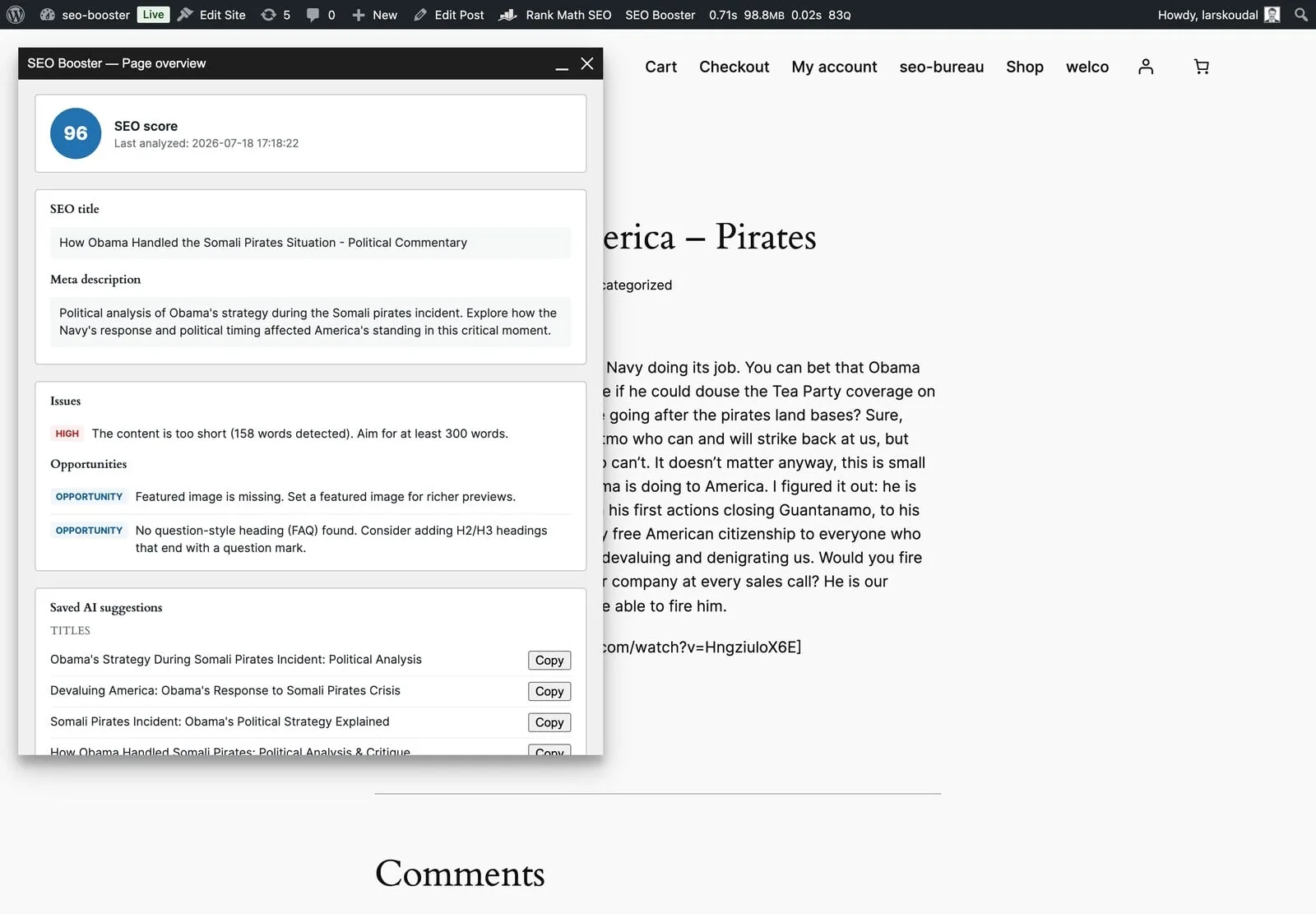
Task: Open the My account page link
Action: pyautogui.click(x=834, y=67)
